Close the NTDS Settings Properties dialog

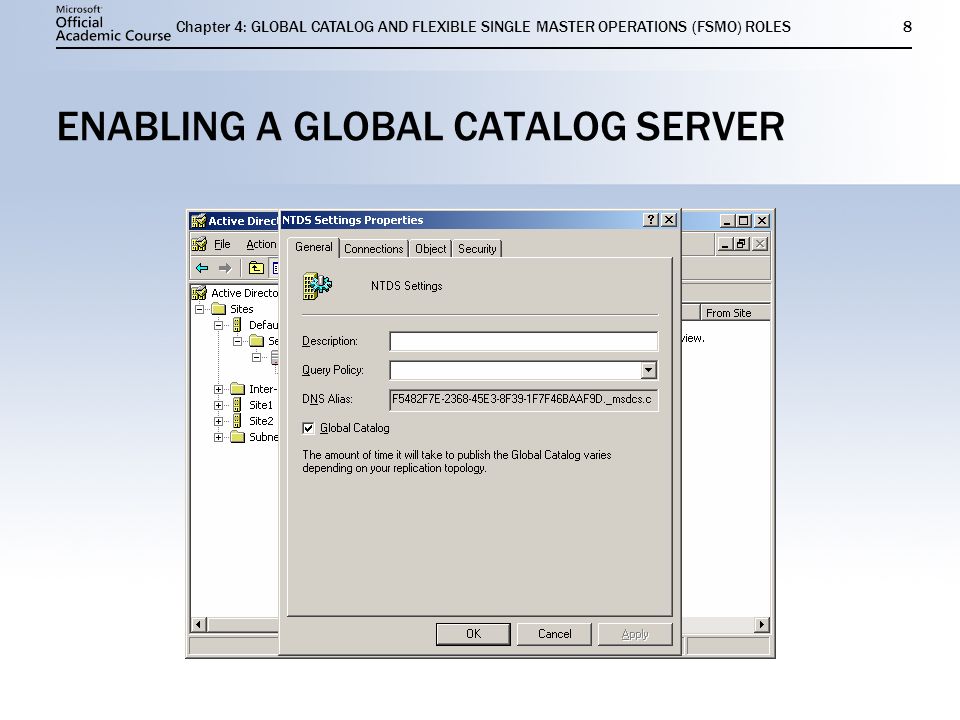669,220
